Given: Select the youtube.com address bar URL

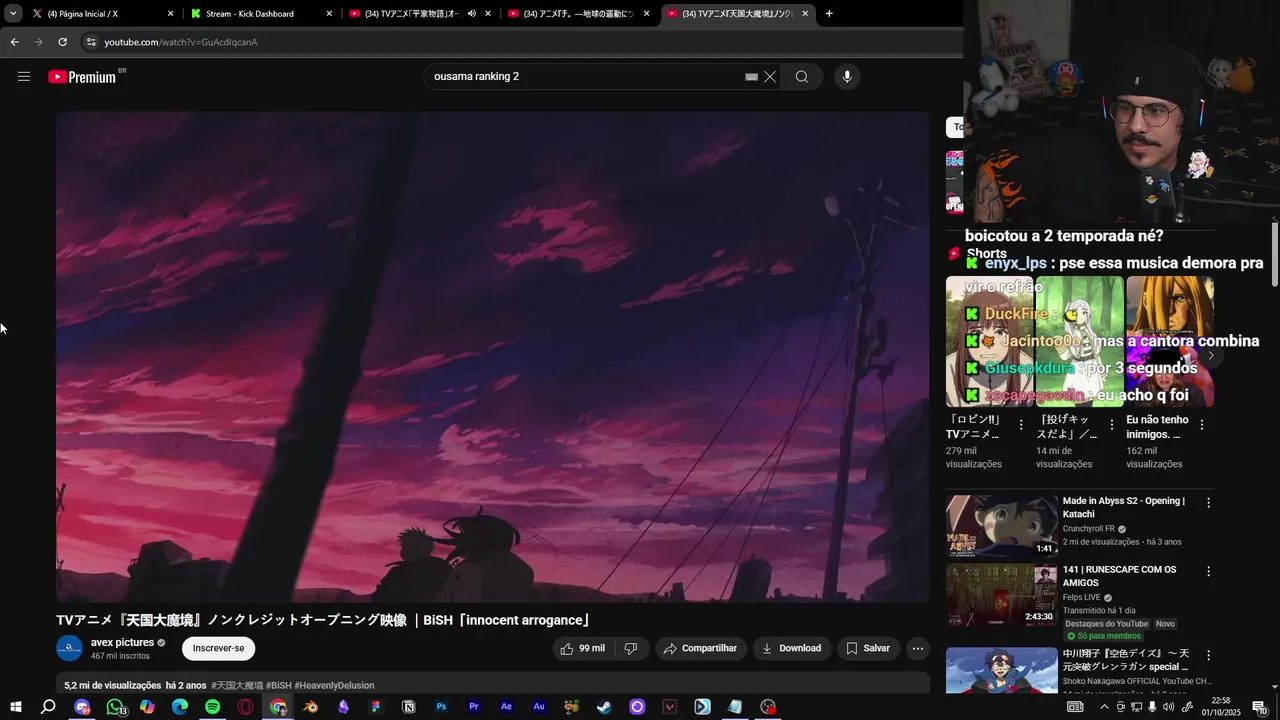Looking at the screenshot, I should 181,42.
